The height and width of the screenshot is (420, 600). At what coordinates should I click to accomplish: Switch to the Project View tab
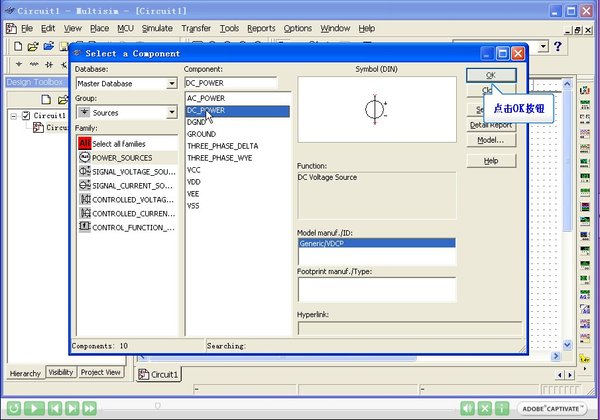click(101, 372)
